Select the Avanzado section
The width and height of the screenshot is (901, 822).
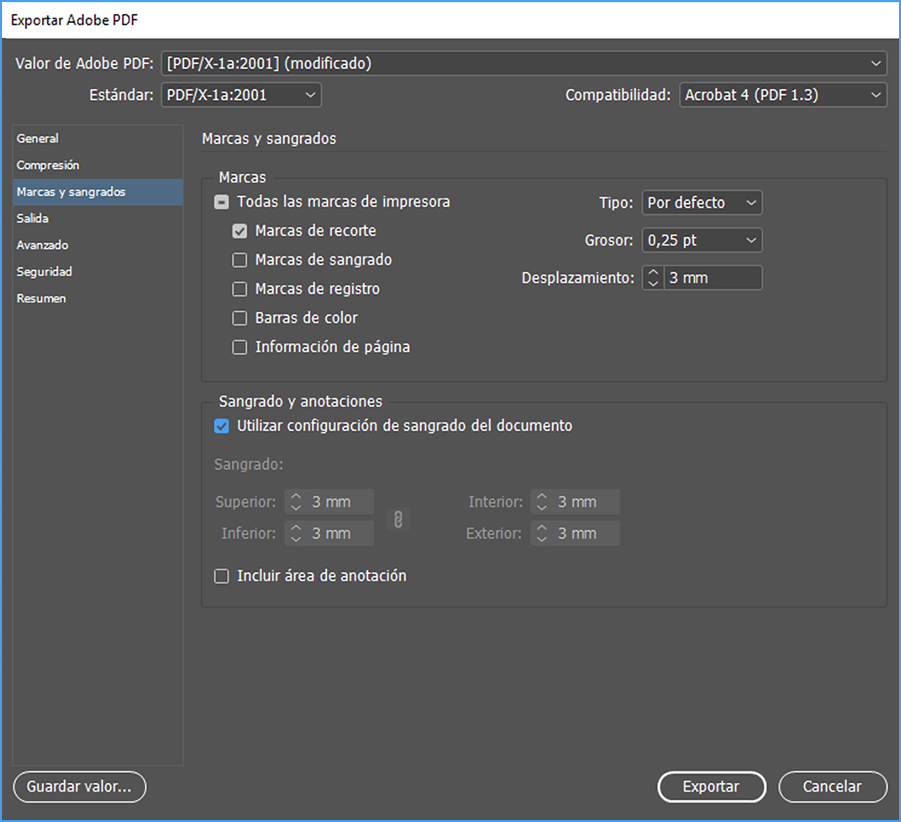(x=98, y=245)
